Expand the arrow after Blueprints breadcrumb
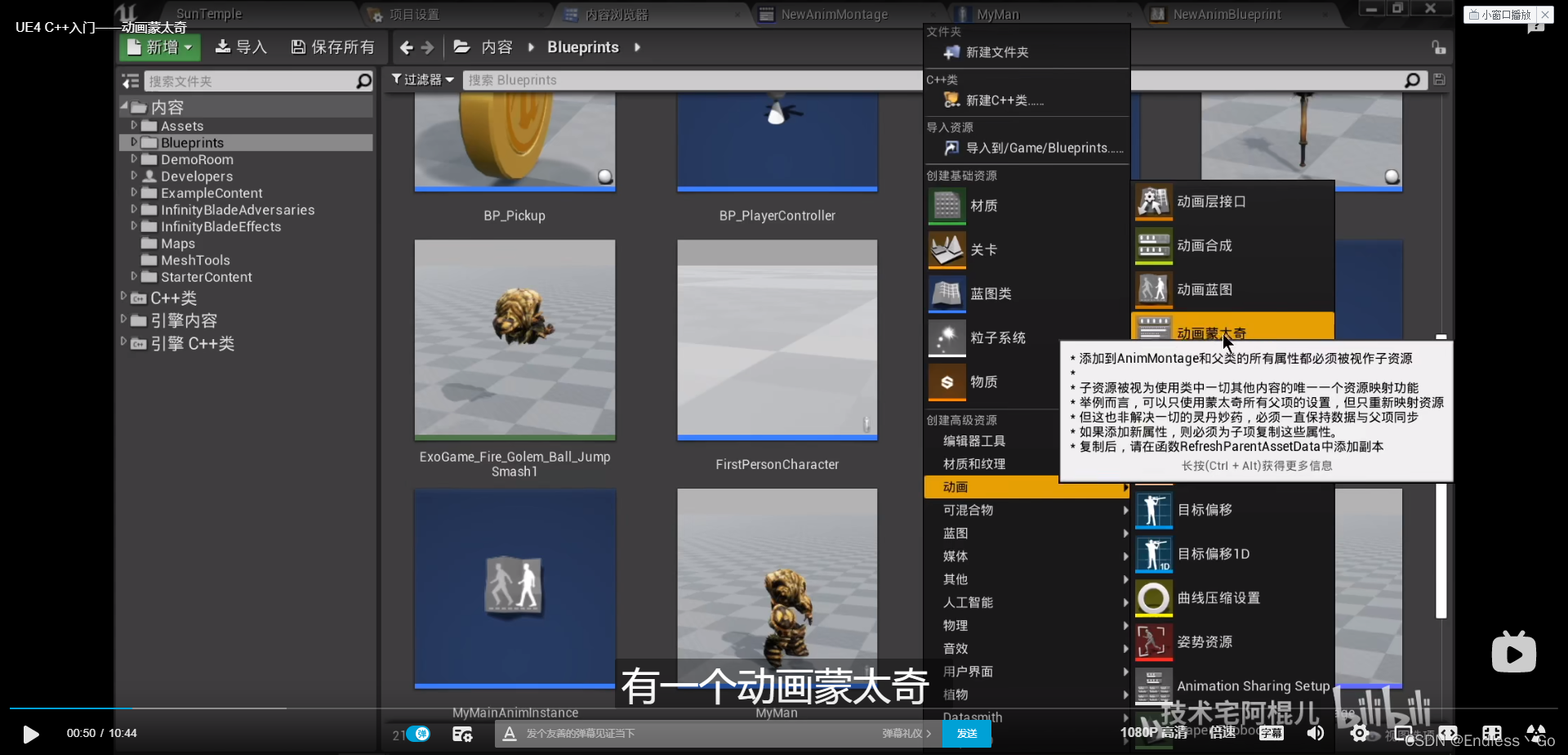This screenshot has width=1568, height=755. pyautogui.click(x=637, y=47)
